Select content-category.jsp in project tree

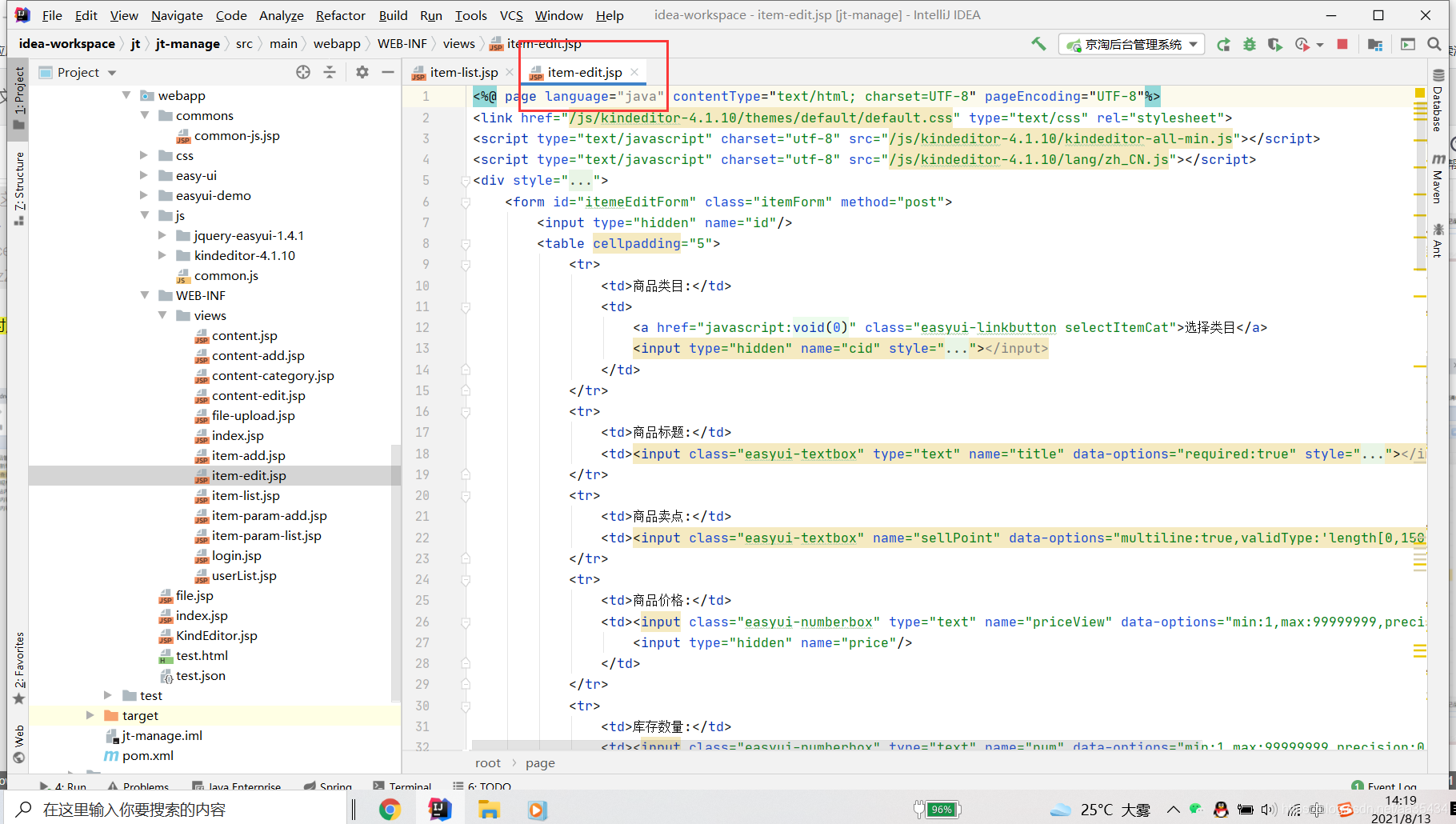coord(273,375)
